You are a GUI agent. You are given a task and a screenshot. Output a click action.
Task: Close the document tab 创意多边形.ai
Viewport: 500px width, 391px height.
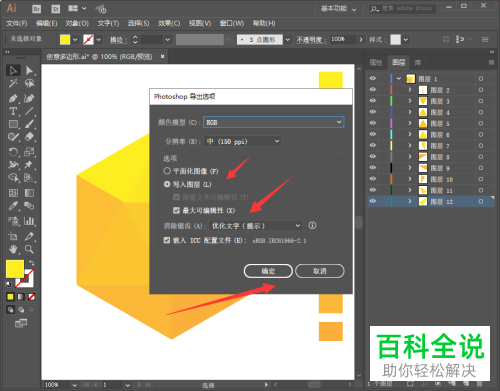tap(163, 57)
